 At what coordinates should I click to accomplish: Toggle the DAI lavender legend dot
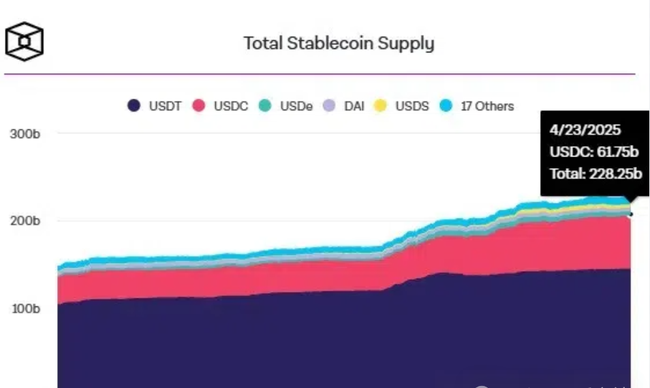tap(329, 106)
